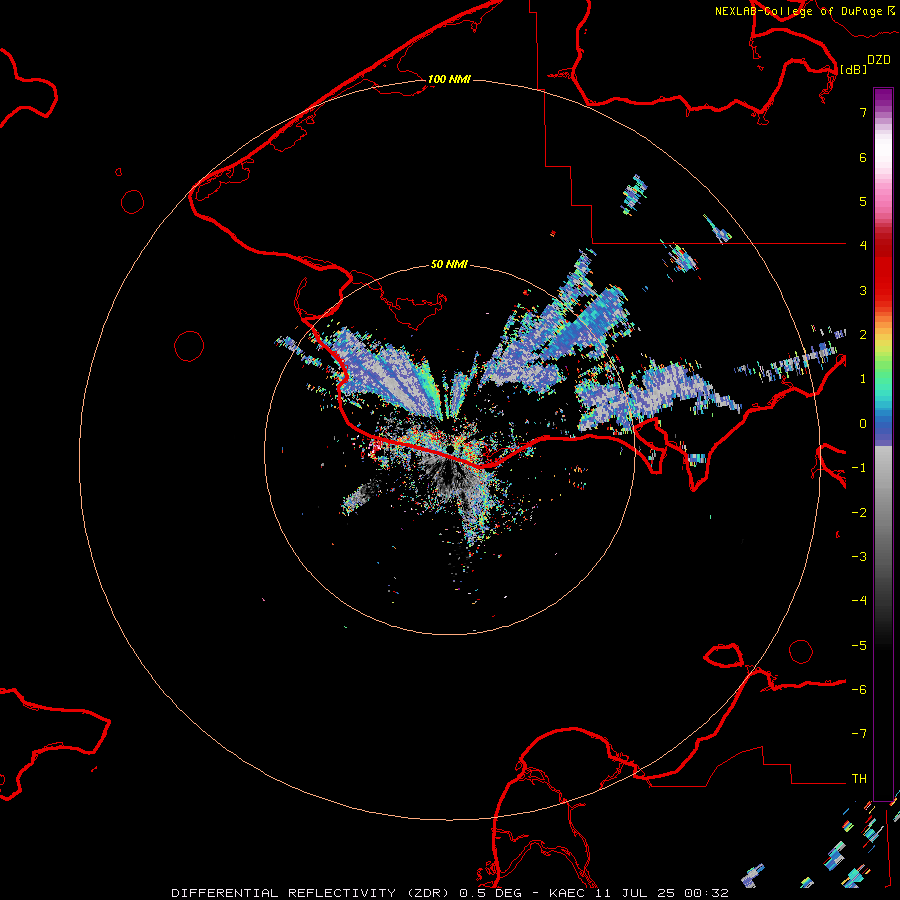
Task: Click the bottom caption DIFFERENTIAL REFLECTIVITY (ZDR)
Action: pyautogui.click(x=312, y=893)
